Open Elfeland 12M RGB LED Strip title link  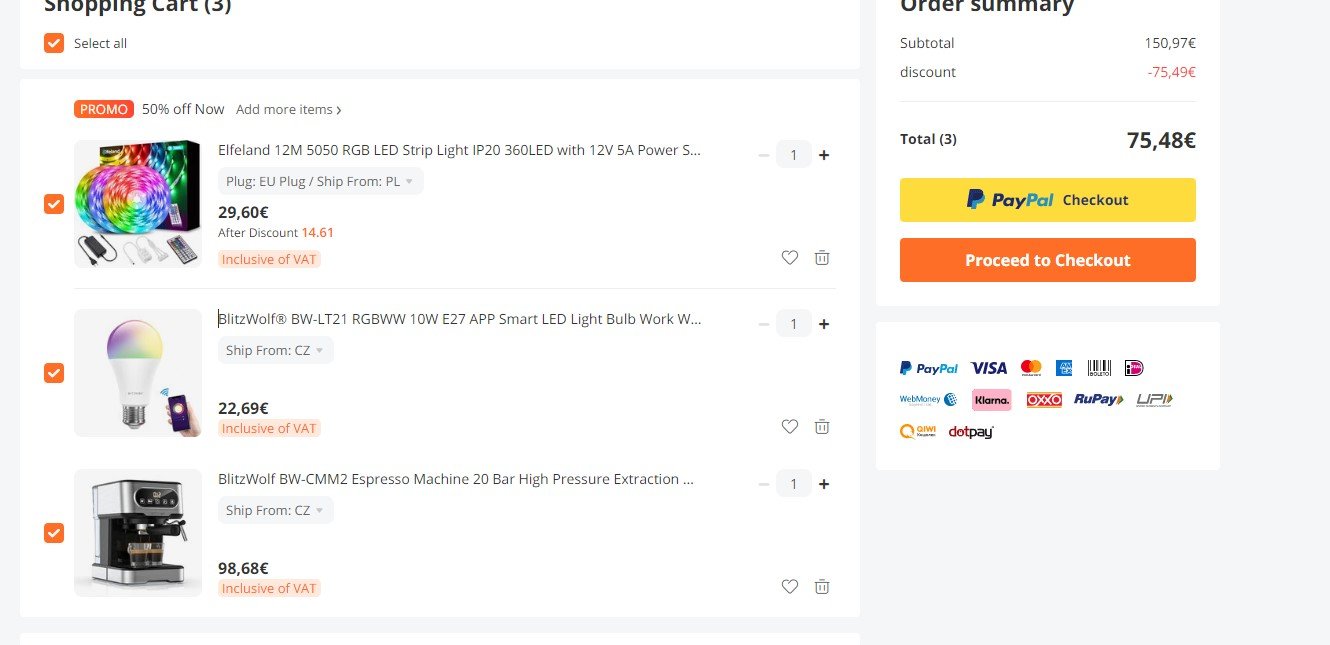[460, 150]
